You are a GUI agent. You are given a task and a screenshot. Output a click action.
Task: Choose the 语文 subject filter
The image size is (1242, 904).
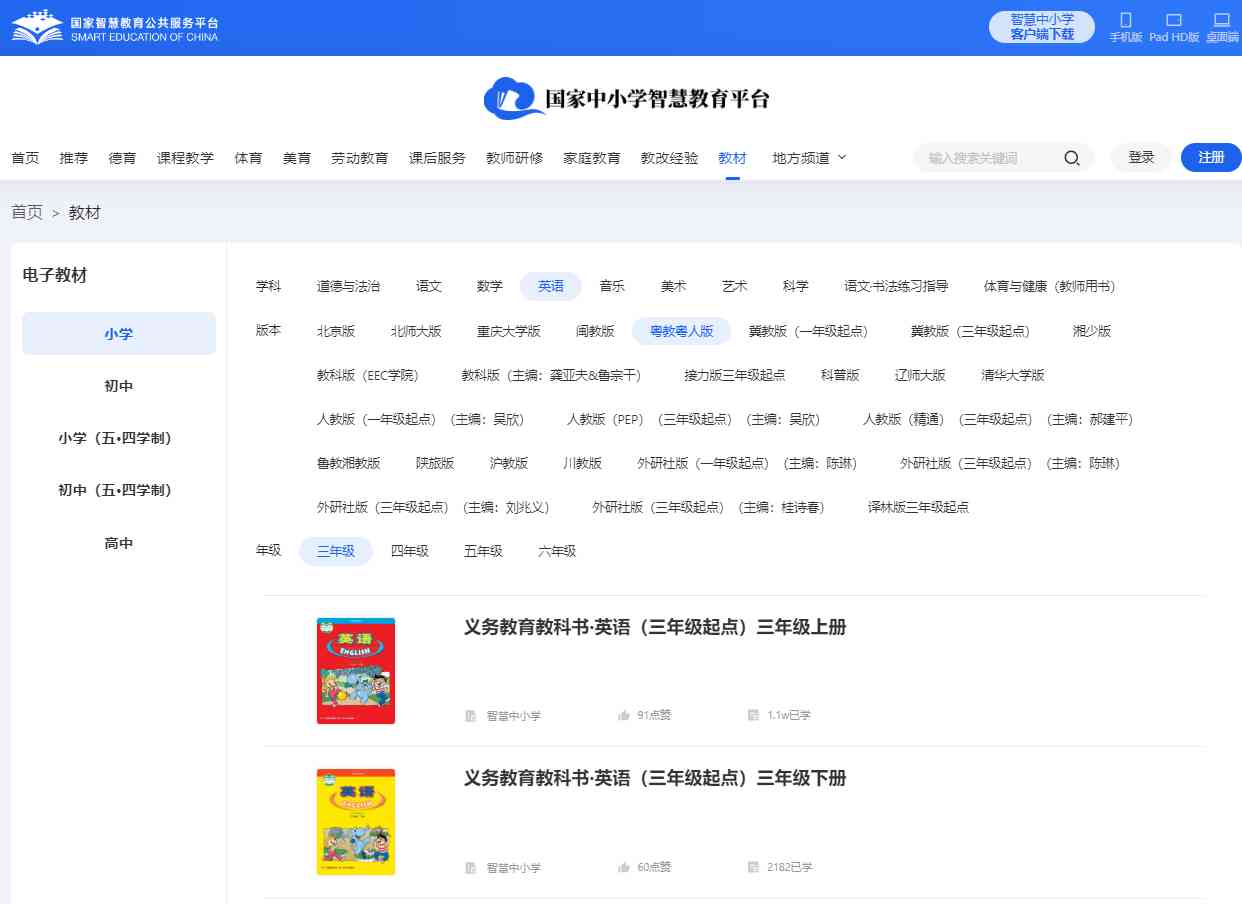pyautogui.click(x=429, y=286)
